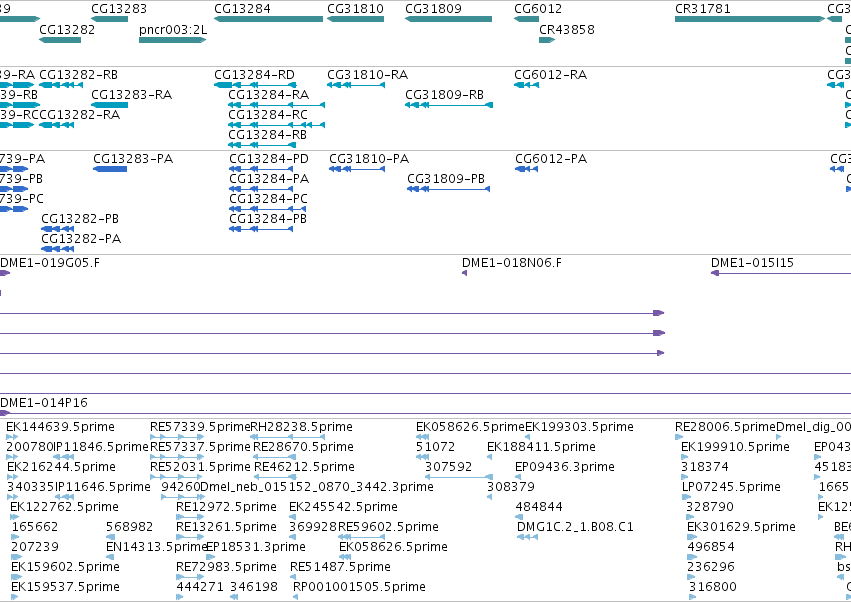Click EST RE28670.5prime
The image size is (851, 602).
[x=275, y=457]
